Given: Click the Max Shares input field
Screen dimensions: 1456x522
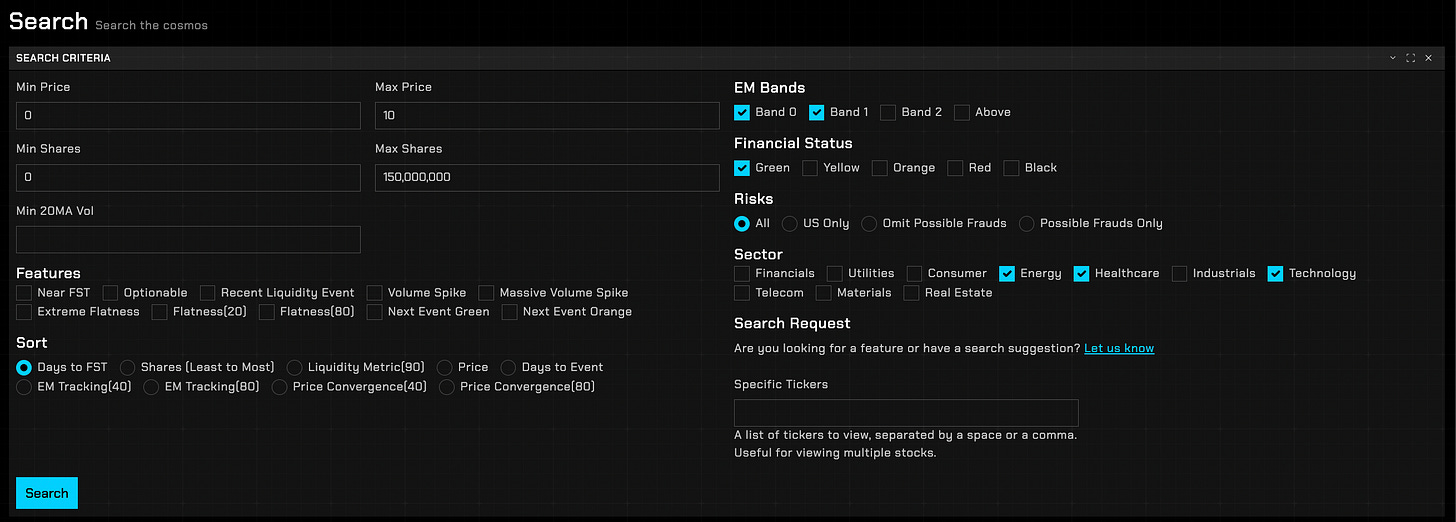Looking at the screenshot, I should pos(547,177).
